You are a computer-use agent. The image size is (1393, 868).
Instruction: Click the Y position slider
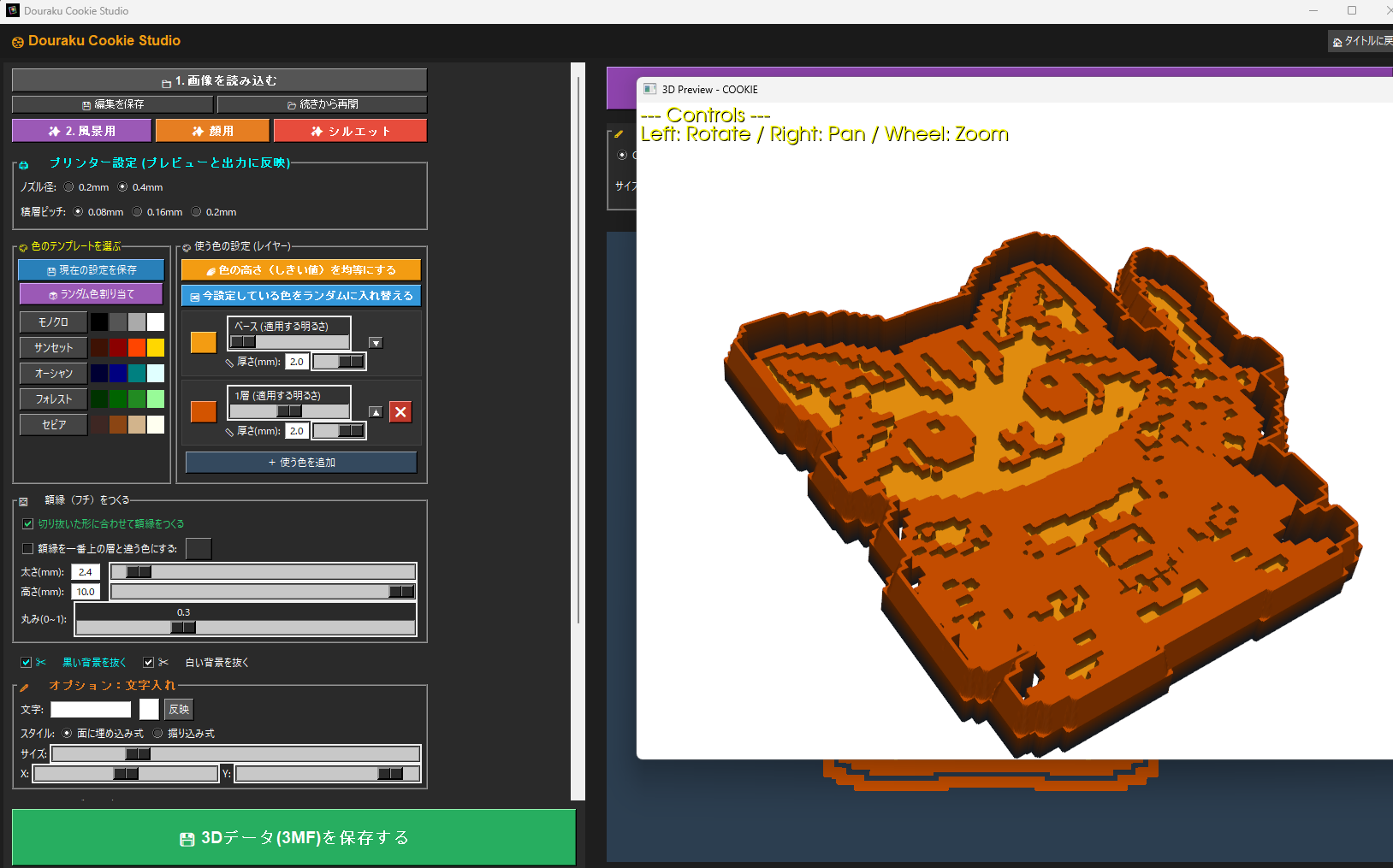pos(328,774)
